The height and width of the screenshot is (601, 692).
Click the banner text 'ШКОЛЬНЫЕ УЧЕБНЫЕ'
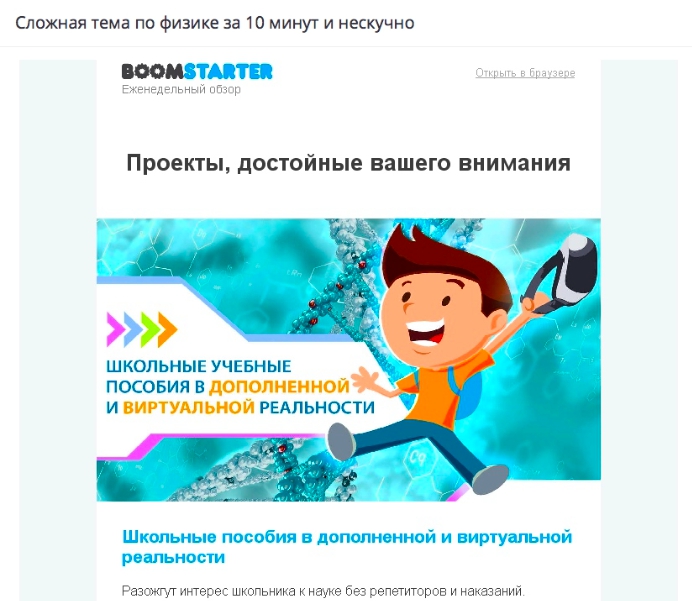(199, 366)
